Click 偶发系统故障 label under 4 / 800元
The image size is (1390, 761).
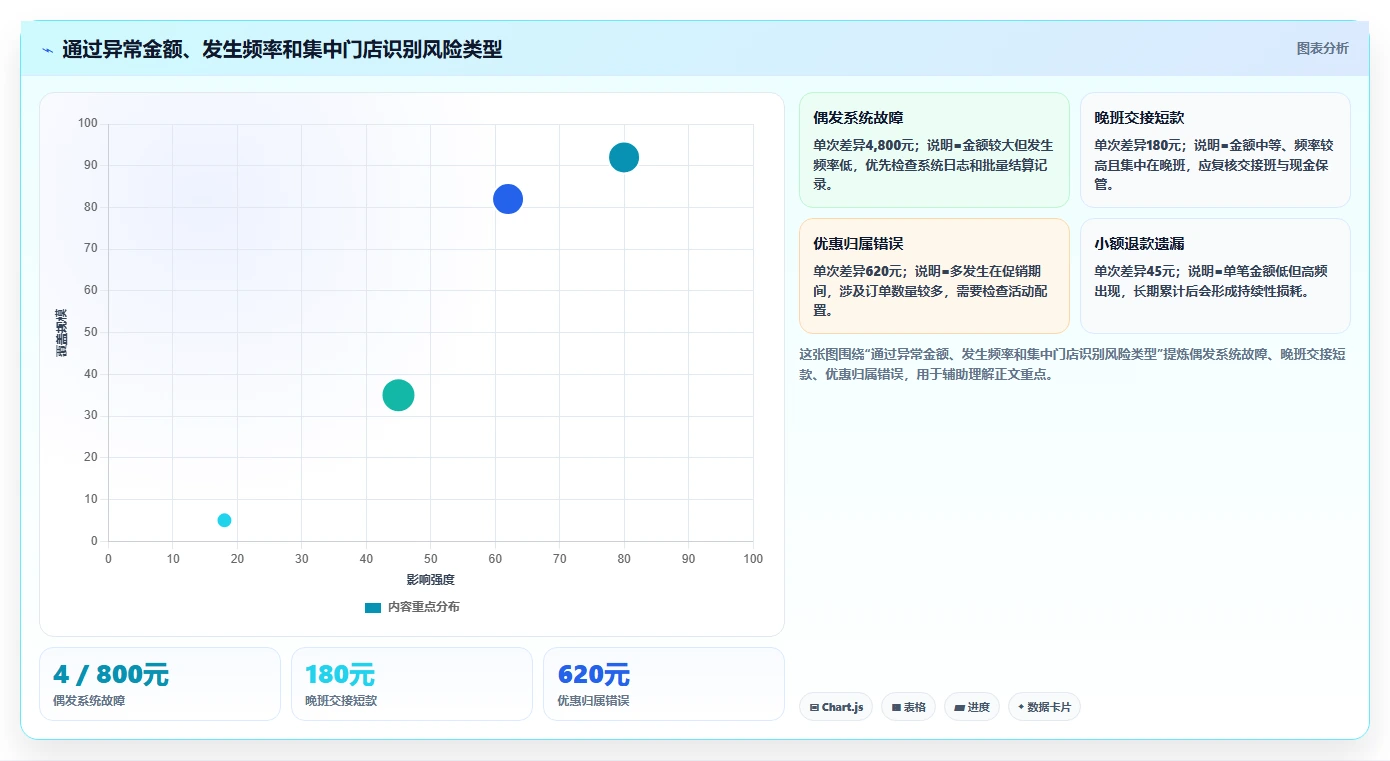89,701
